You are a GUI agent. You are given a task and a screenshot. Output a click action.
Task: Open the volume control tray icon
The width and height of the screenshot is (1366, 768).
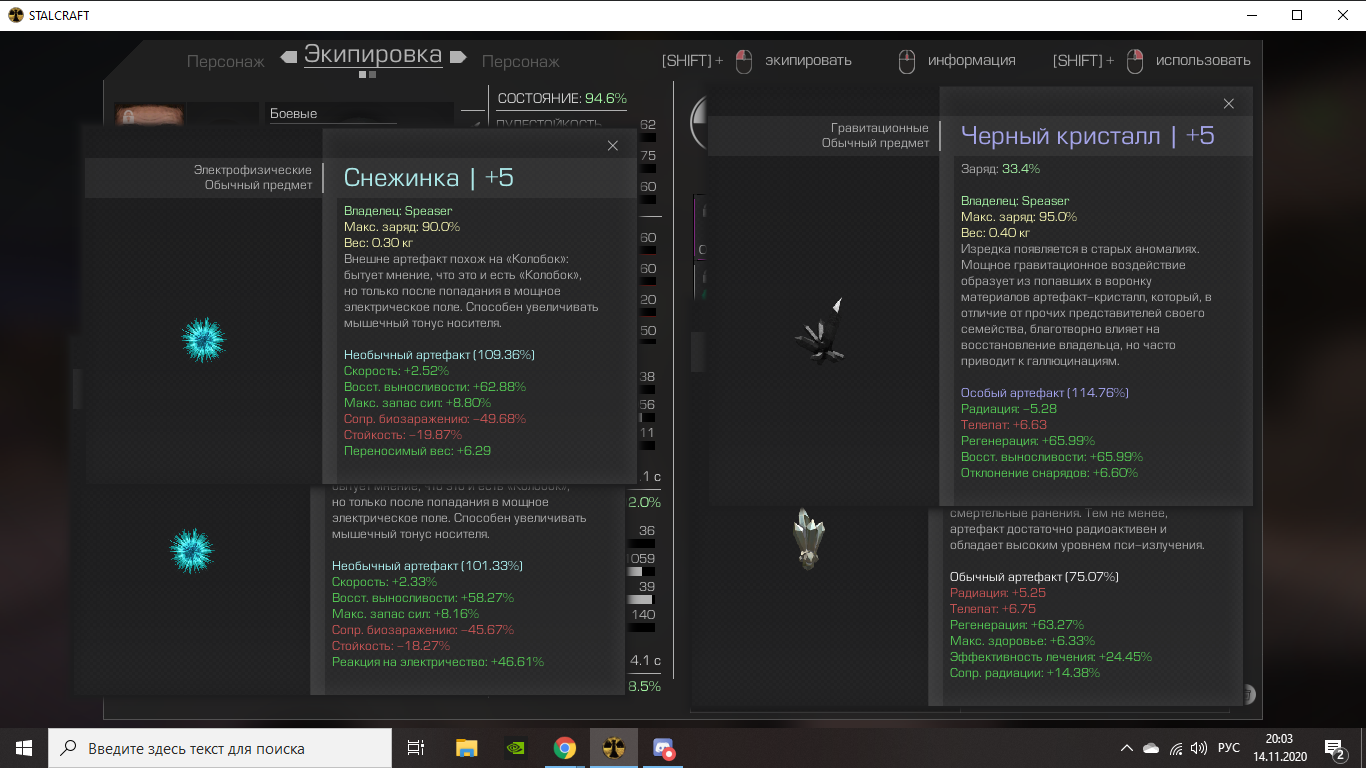click(x=1198, y=748)
